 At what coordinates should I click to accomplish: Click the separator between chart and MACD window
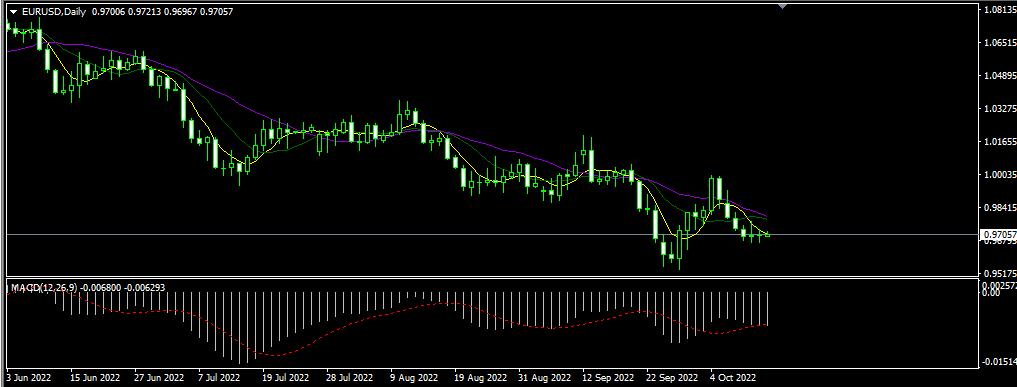tap(492, 277)
